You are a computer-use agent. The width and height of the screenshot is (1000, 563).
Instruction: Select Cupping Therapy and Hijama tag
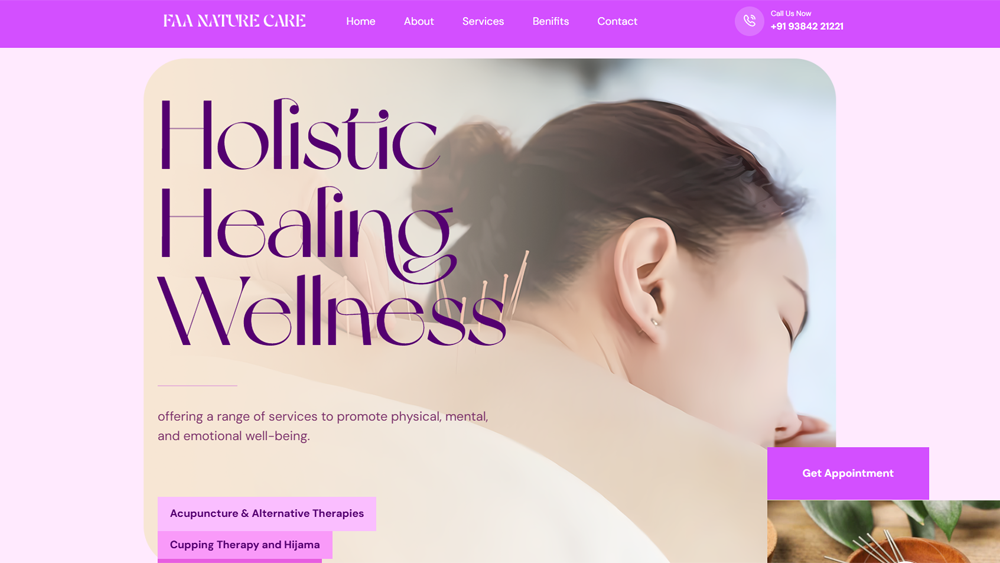[x=245, y=545]
